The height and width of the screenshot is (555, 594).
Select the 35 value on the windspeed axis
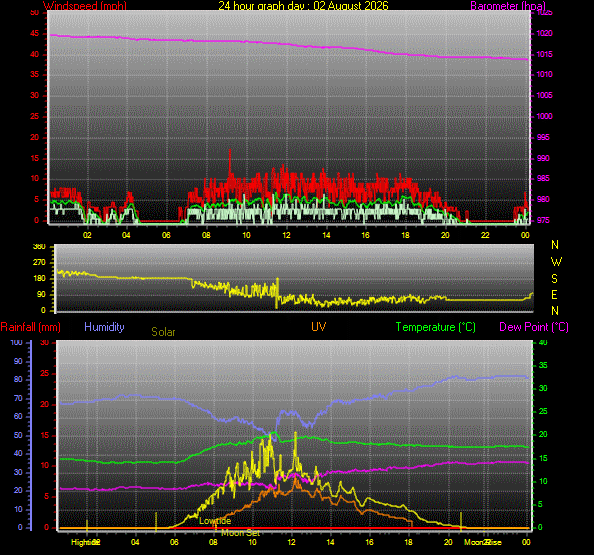(x=34, y=74)
